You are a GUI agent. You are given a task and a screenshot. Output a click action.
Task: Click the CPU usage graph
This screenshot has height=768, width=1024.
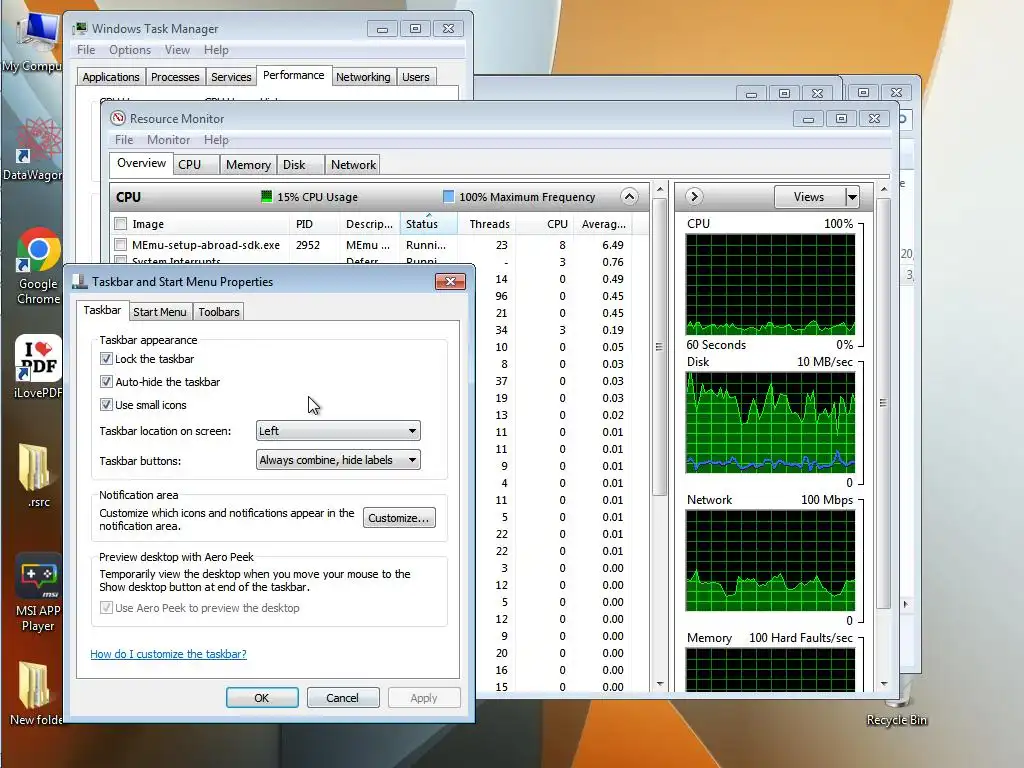[771, 285]
